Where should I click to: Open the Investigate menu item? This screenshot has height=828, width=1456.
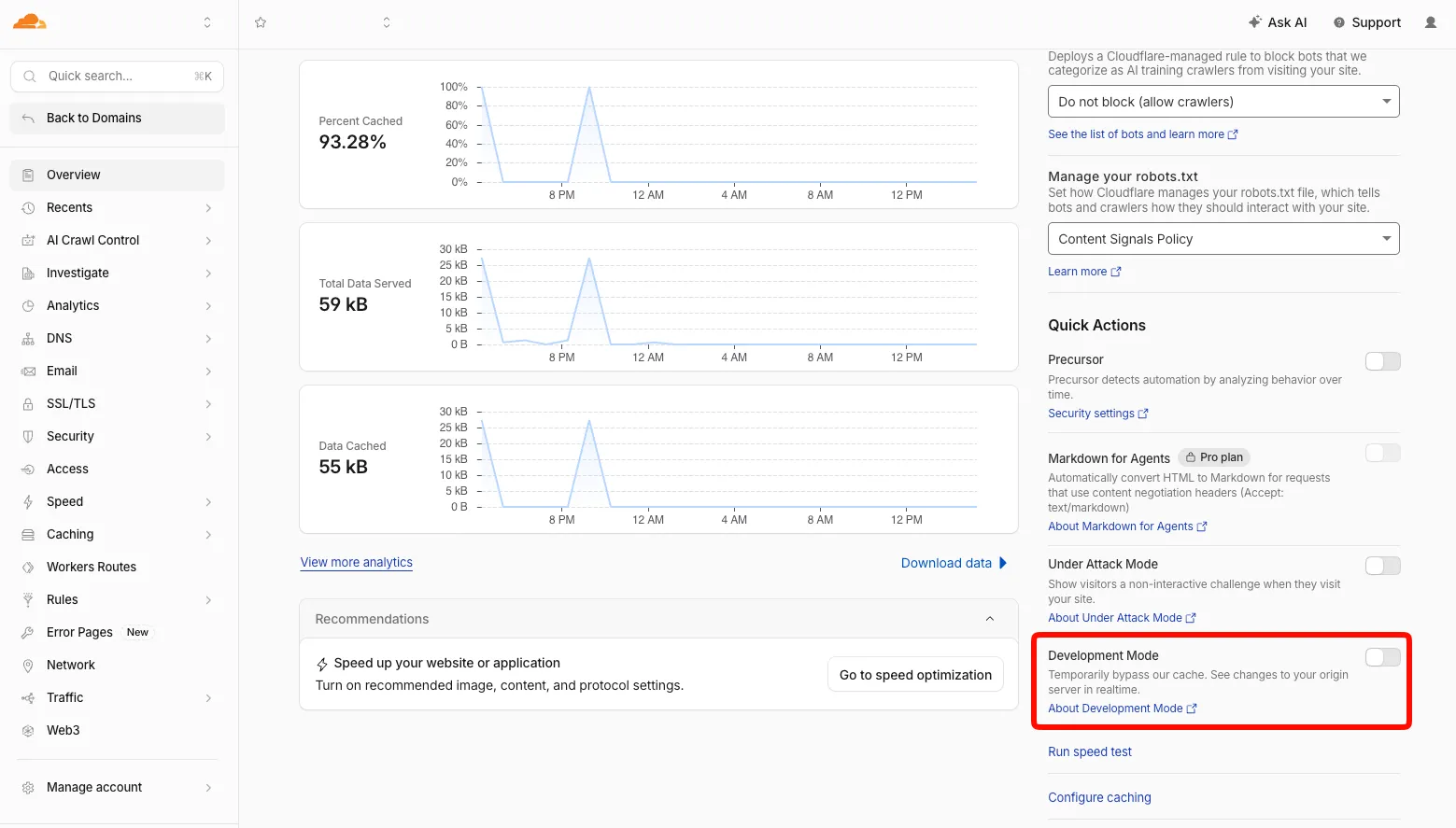[x=117, y=273]
